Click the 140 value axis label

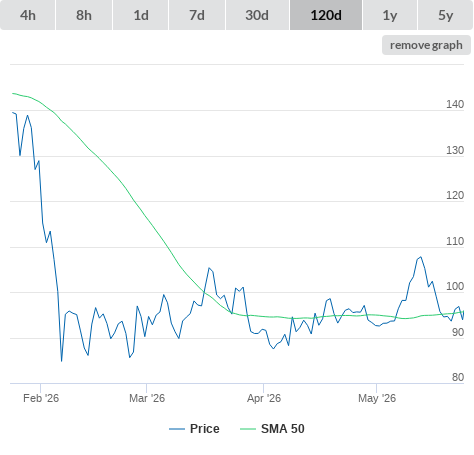tap(455, 104)
